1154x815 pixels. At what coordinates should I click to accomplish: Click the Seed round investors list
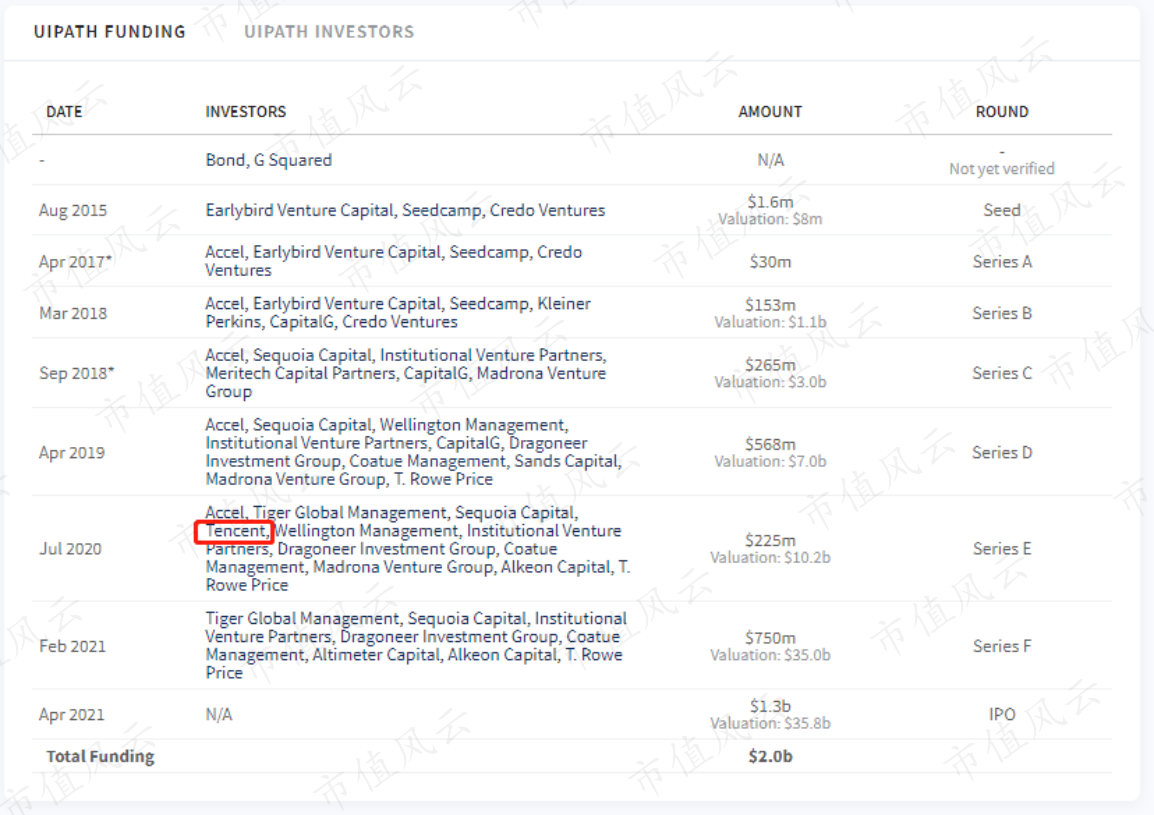(406, 210)
